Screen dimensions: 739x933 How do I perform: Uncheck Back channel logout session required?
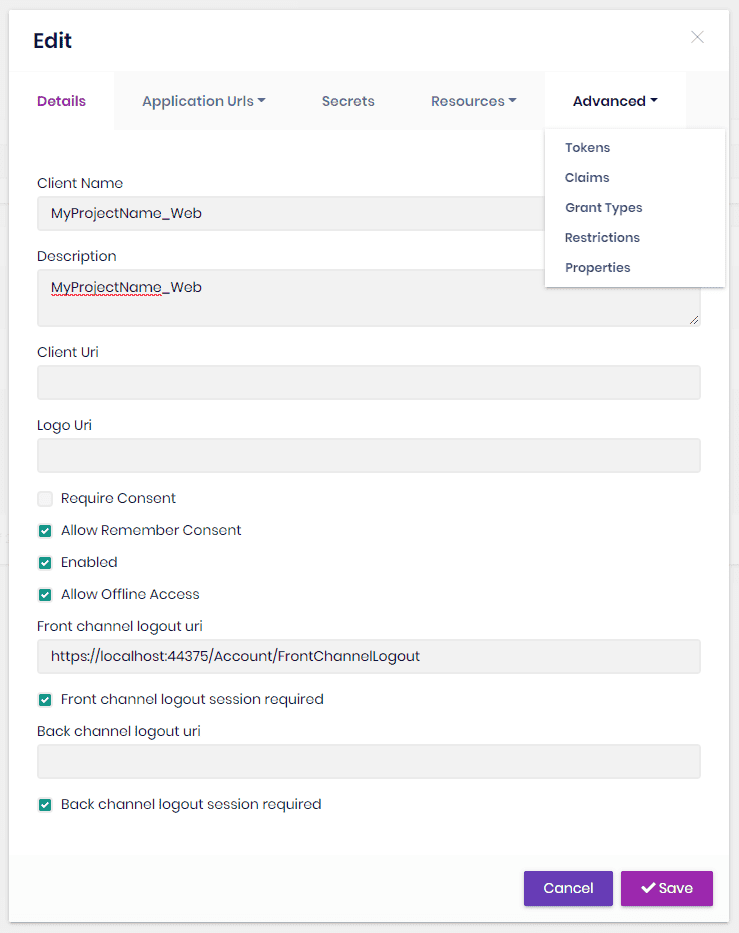tap(45, 805)
